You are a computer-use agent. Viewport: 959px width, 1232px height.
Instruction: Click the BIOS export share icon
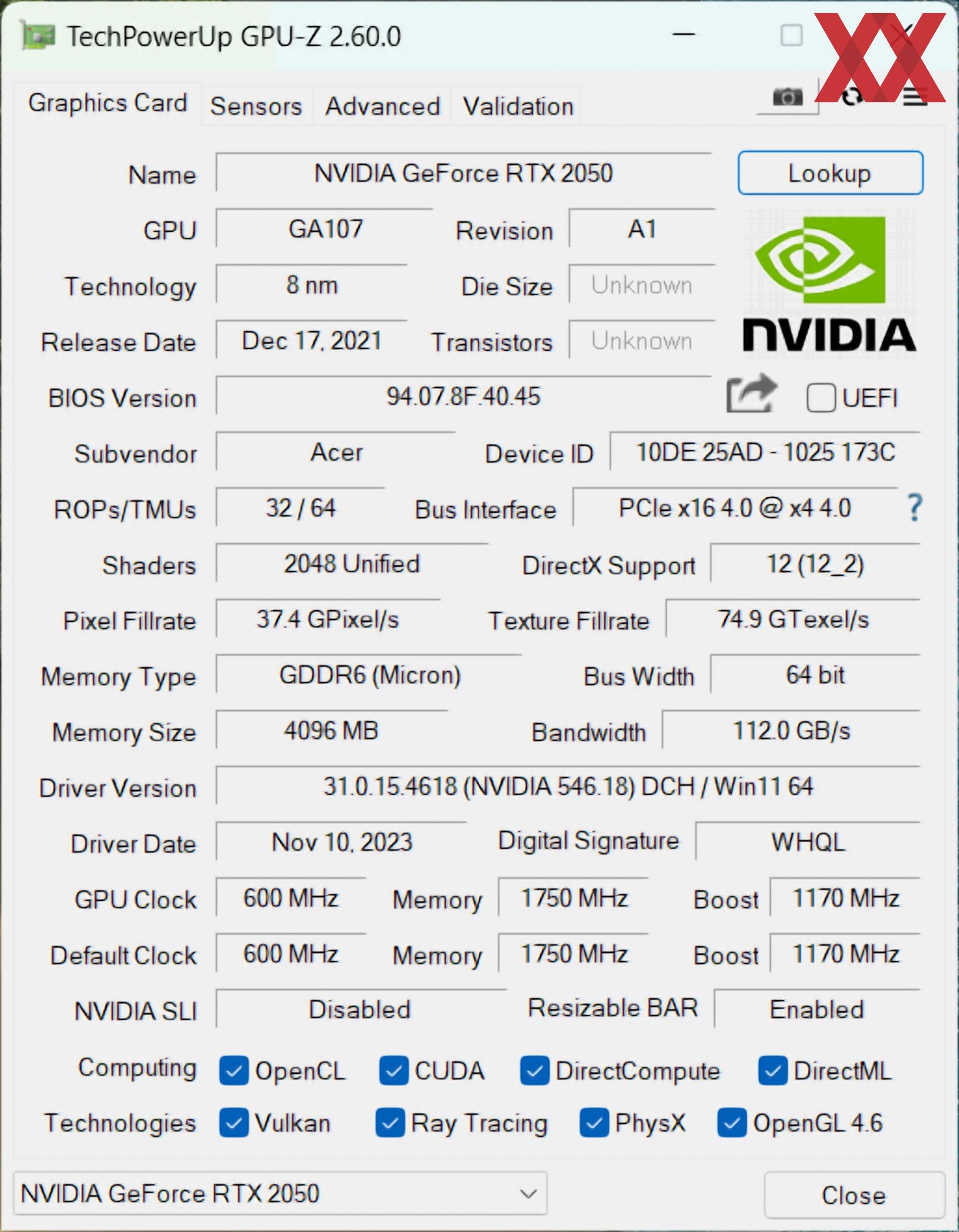[751, 394]
